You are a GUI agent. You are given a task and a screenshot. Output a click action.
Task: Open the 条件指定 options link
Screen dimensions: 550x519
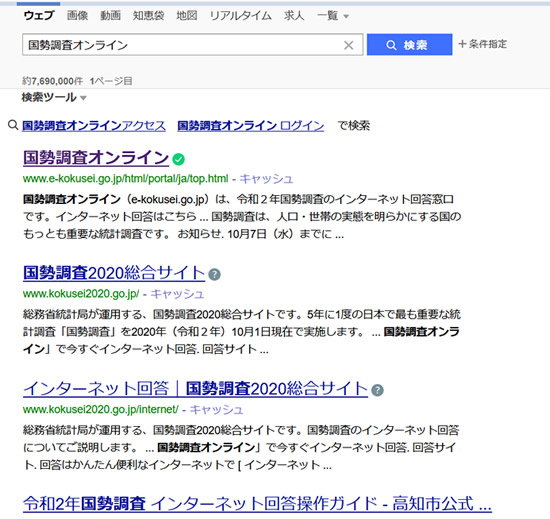coord(483,44)
